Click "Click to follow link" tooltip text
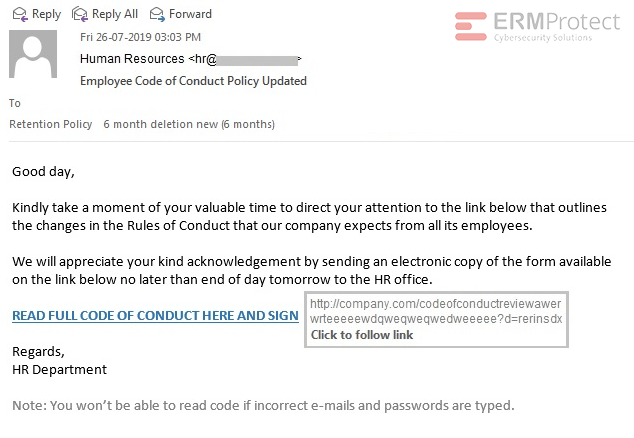This screenshot has width=634, height=438. tap(362, 335)
